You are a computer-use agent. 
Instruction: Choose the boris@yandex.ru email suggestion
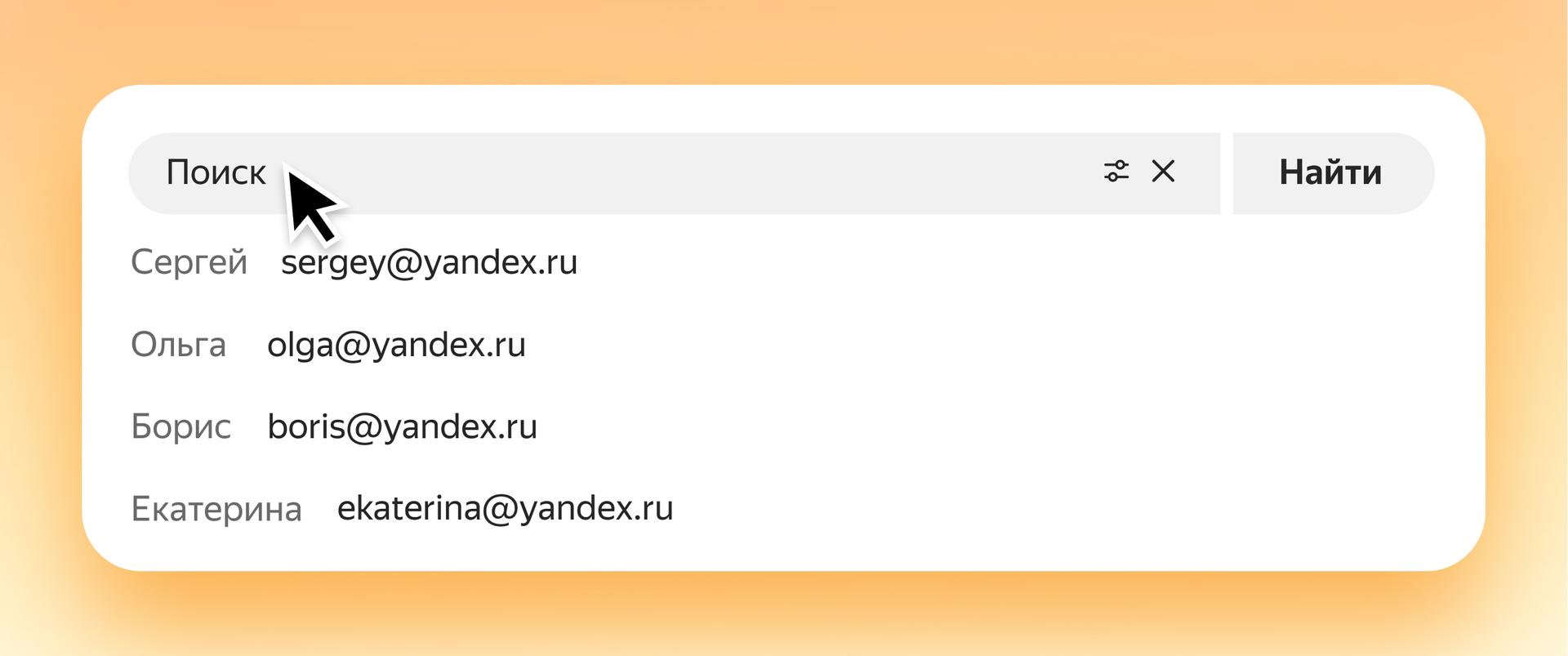pos(402,426)
